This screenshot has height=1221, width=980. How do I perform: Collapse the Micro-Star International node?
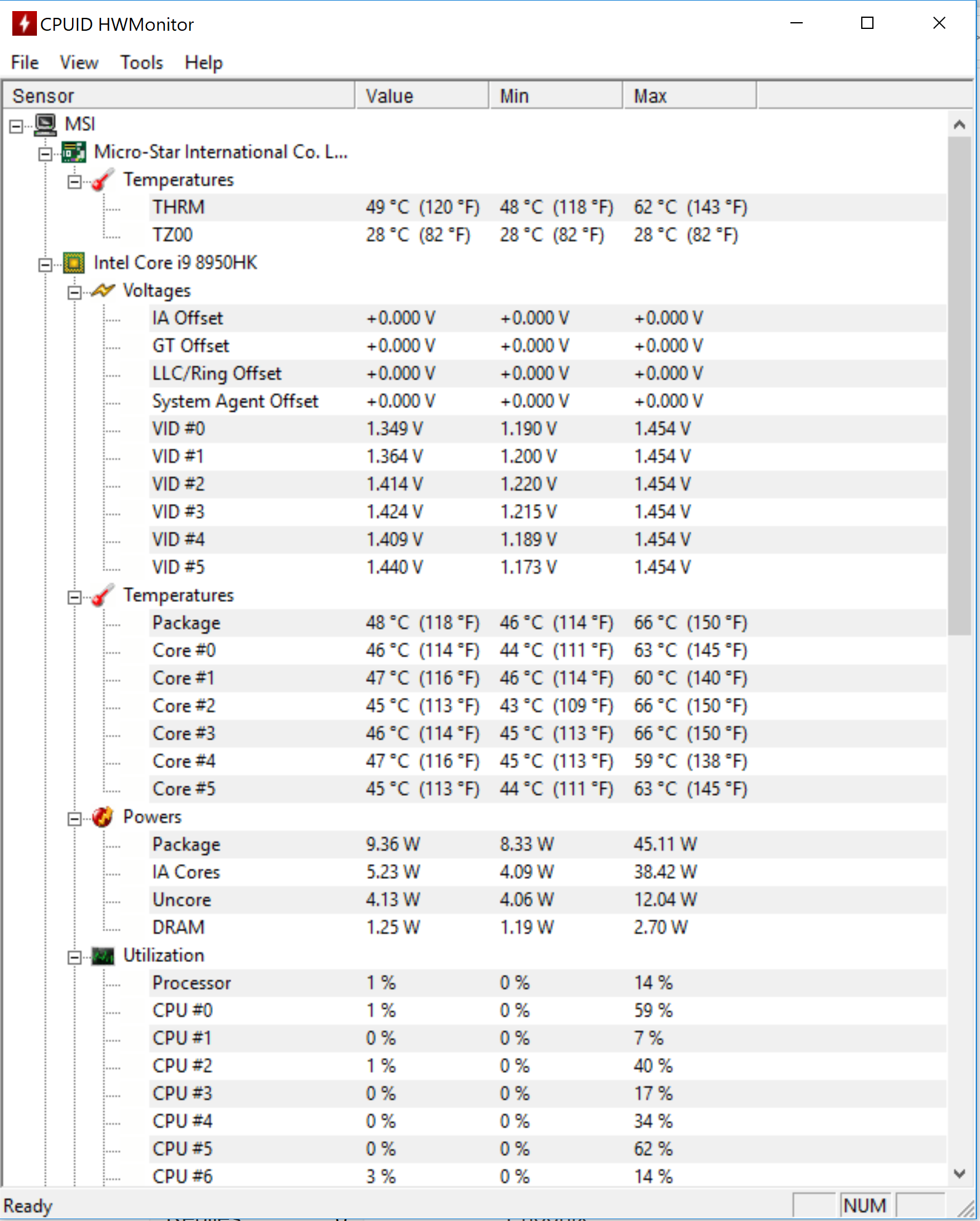(45, 154)
